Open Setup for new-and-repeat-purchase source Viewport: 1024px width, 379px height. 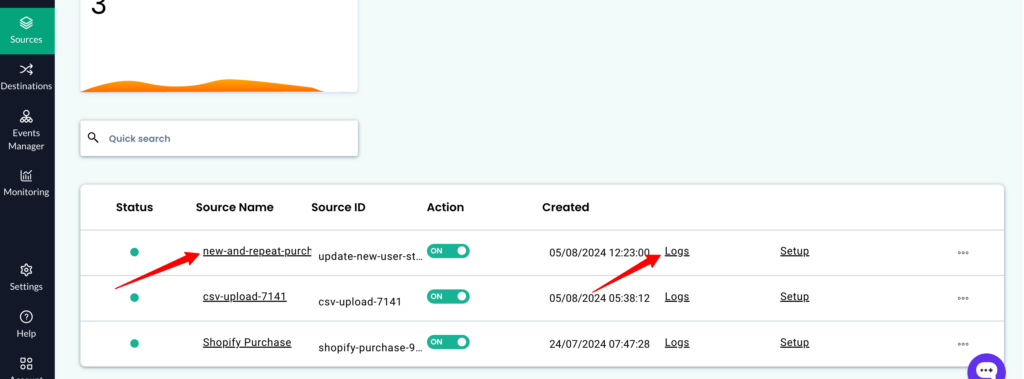pyautogui.click(x=795, y=251)
